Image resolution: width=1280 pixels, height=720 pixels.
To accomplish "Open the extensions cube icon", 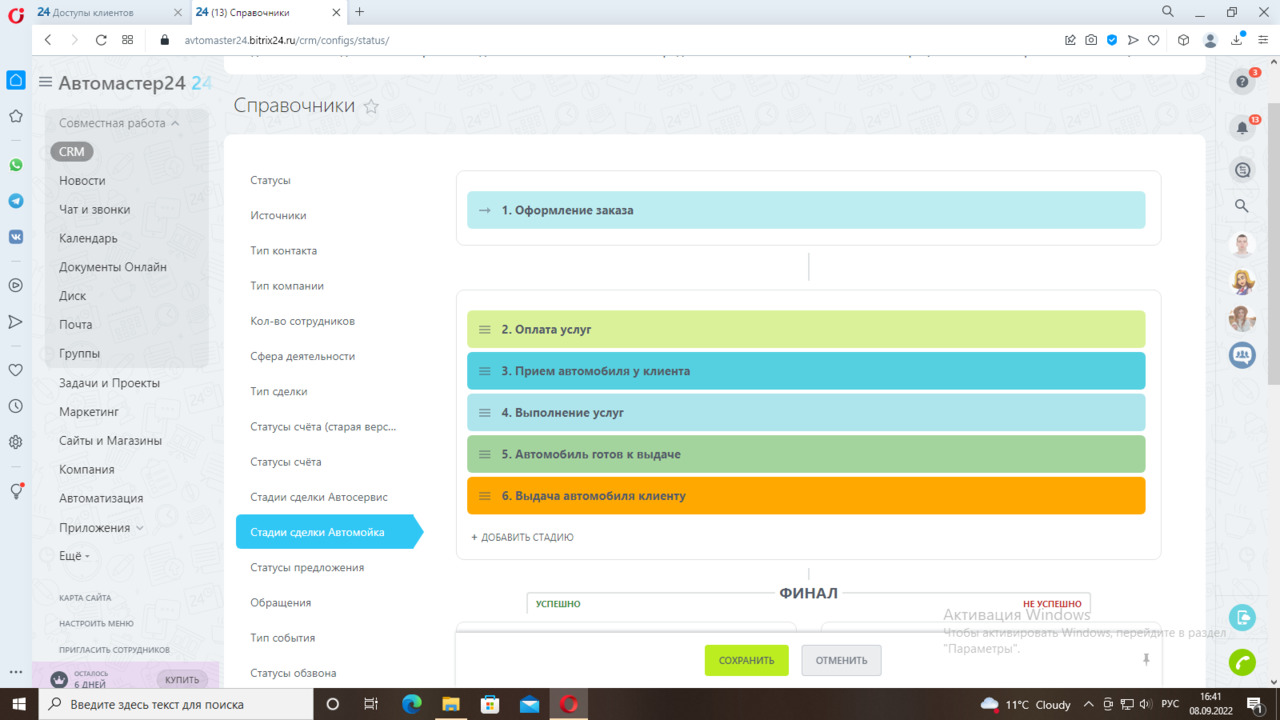I will 1184,40.
